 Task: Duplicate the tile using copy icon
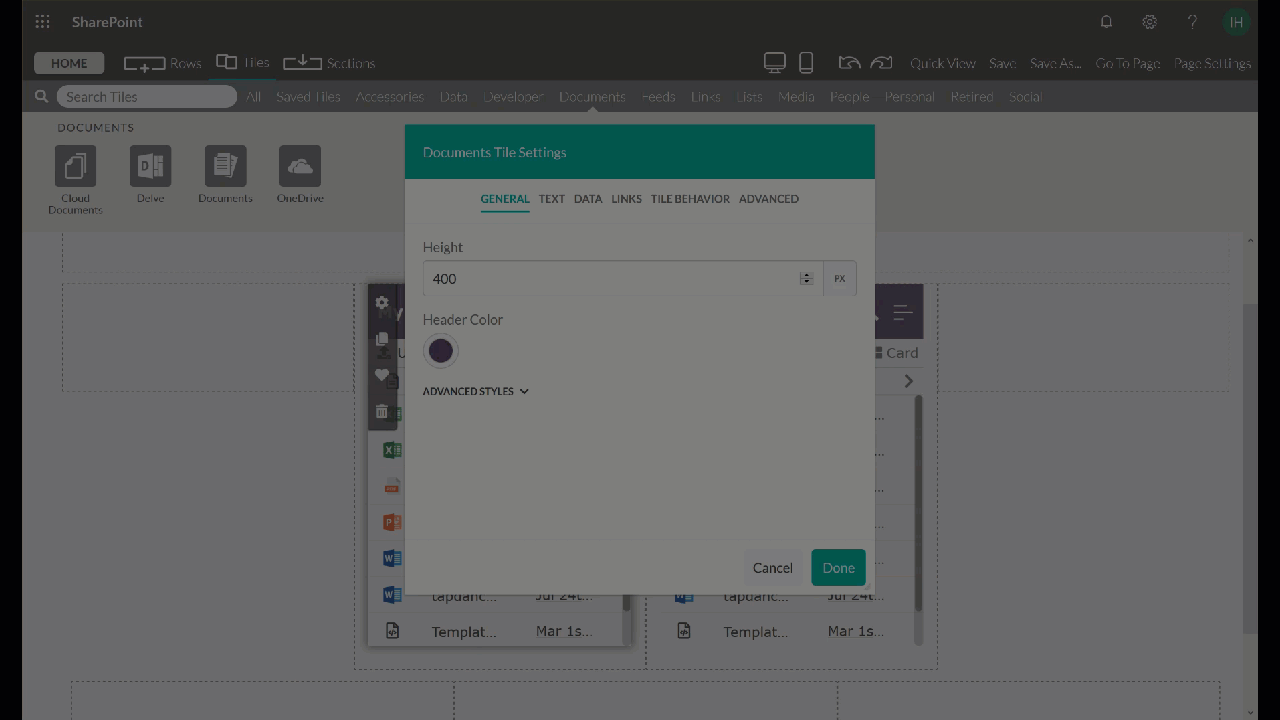(382, 339)
